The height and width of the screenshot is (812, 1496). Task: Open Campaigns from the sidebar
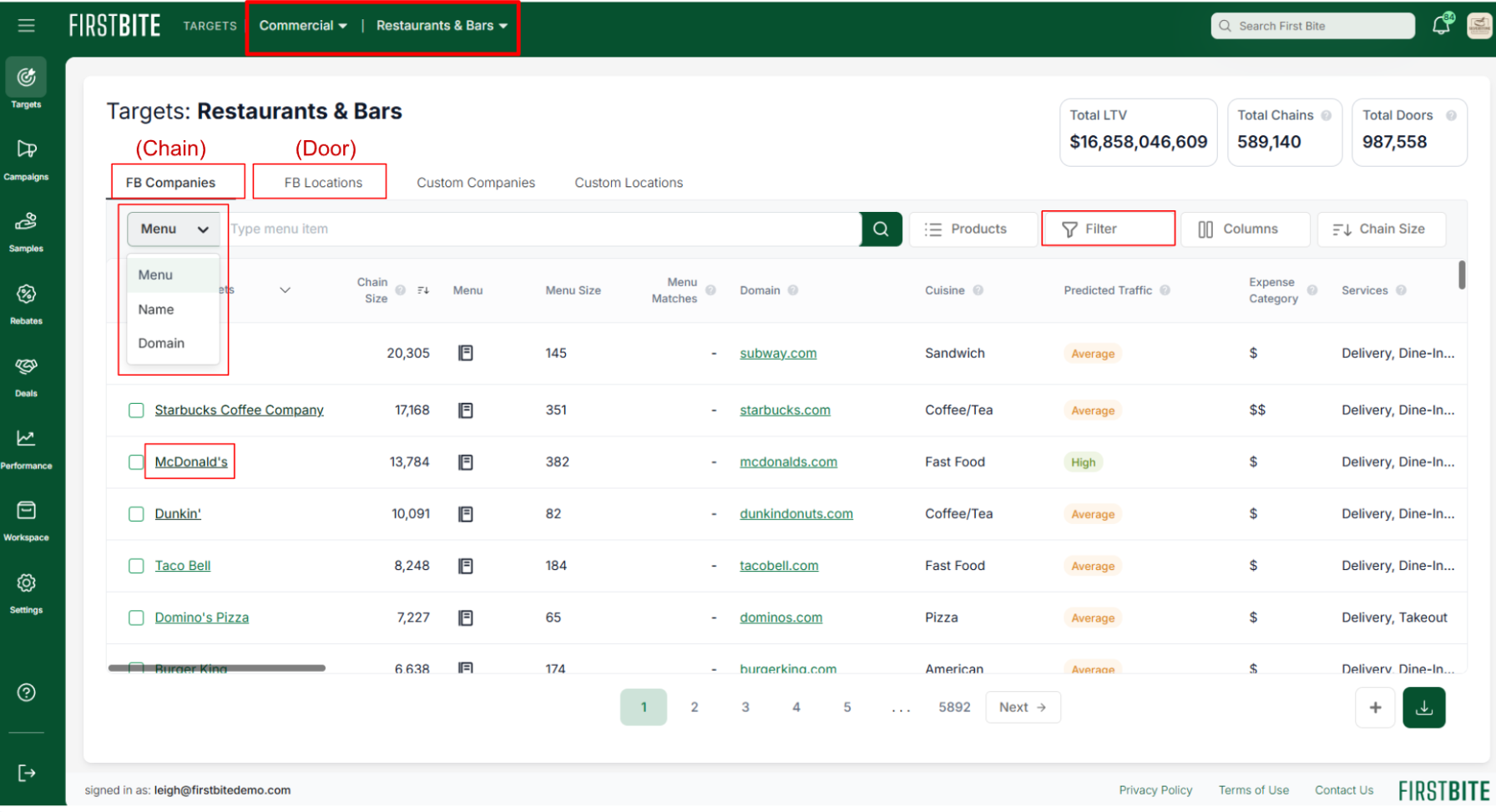pos(26,159)
